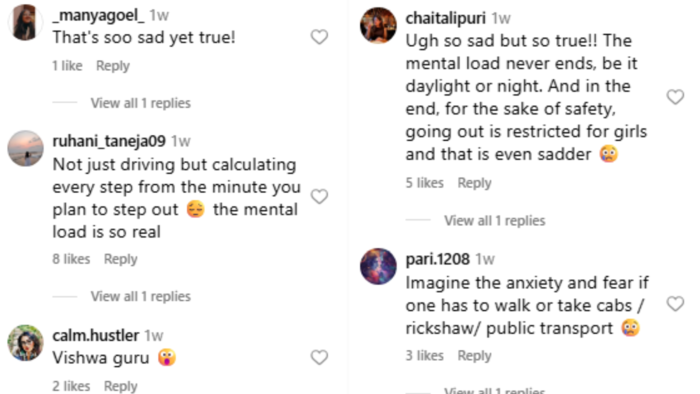Open ruhani_taneja09's avatar
The image size is (700, 394).
pyautogui.click(x=25, y=148)
